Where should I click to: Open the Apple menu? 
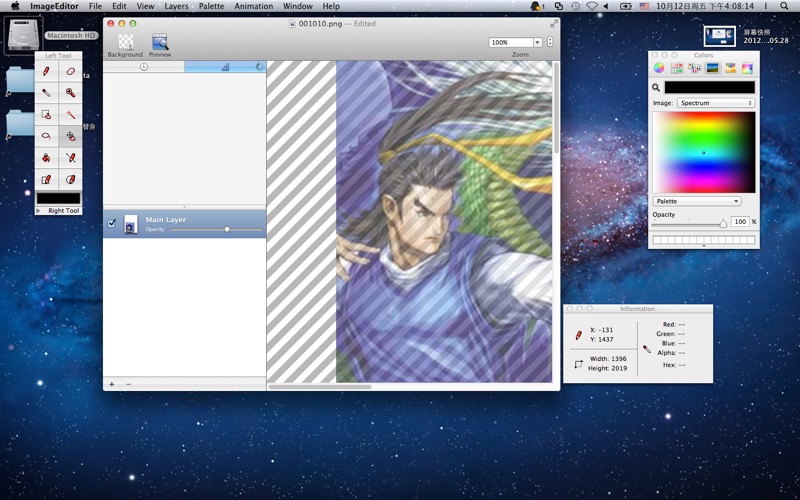tap(14, 6)
